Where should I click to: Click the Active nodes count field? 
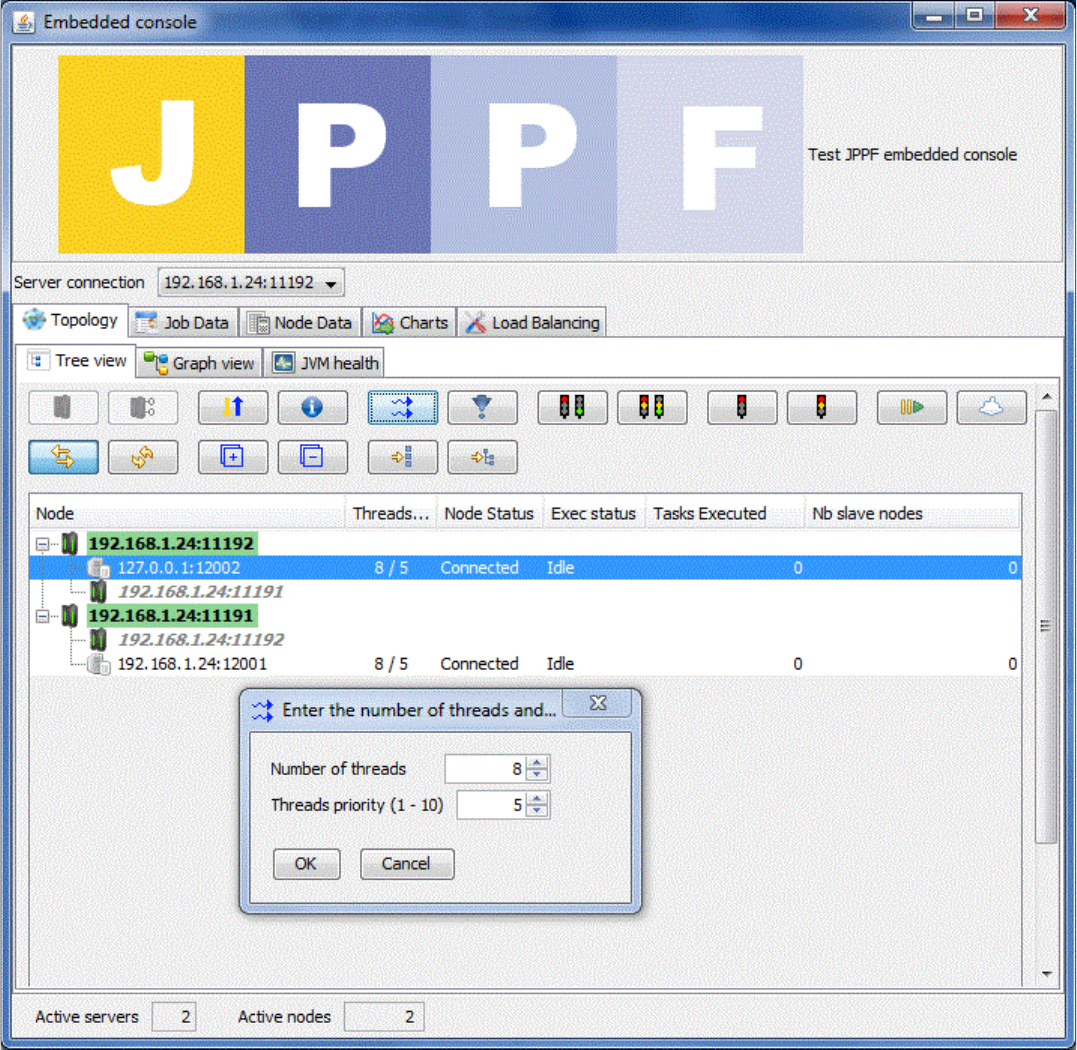click(x=384, y=1017)
